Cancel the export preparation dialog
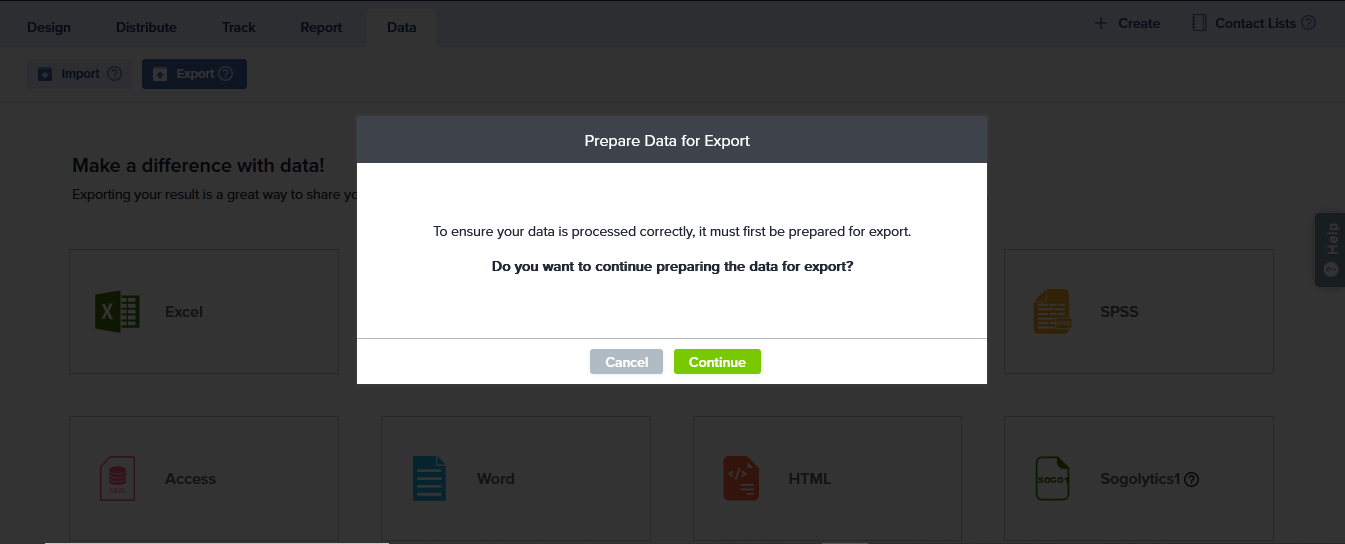This screenshot has height=544, width=1345. (x=626, y=362)
